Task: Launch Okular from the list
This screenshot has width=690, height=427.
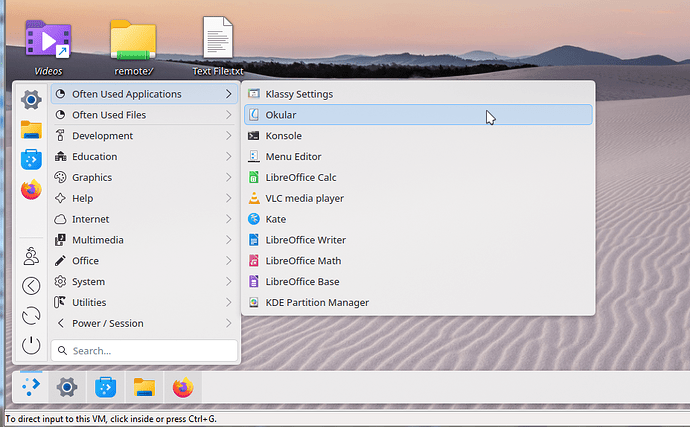Action: pyautogui.click(x=418, y=115)
